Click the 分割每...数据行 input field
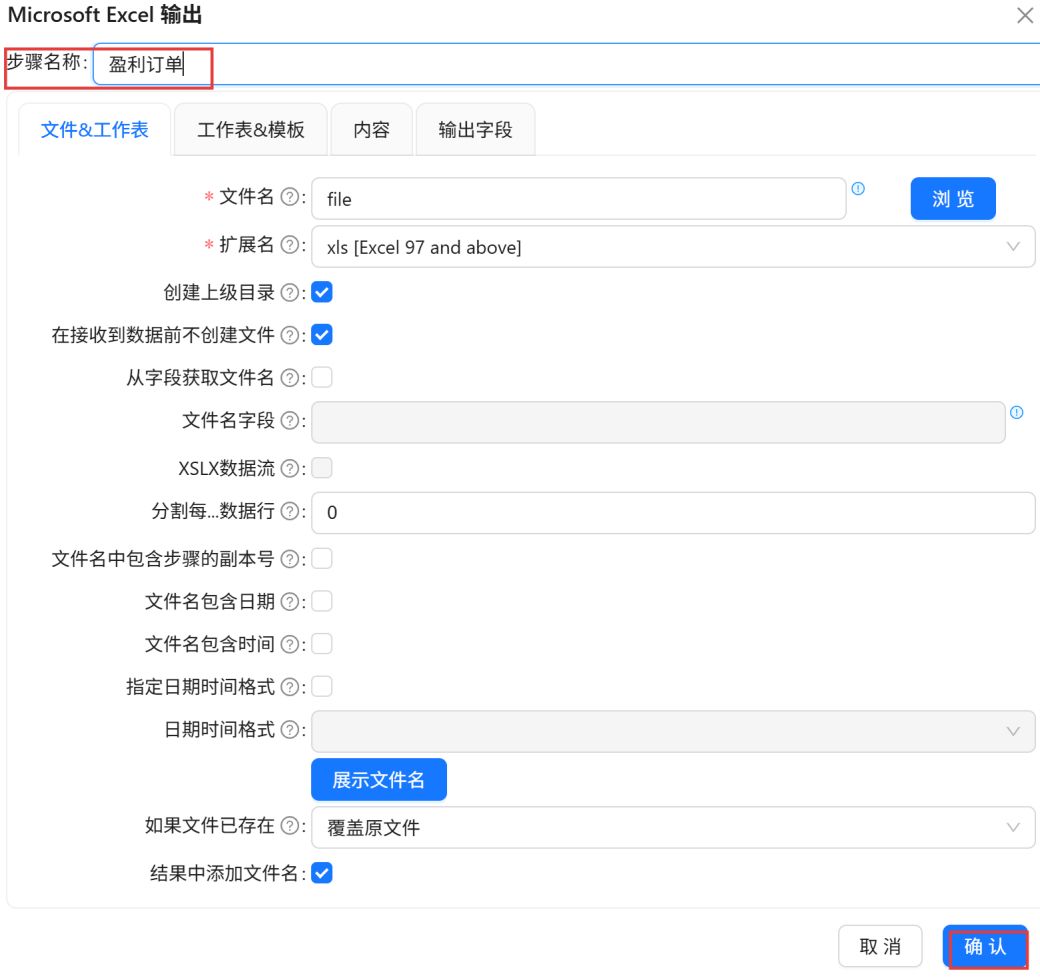 click(x=673, y=513)
